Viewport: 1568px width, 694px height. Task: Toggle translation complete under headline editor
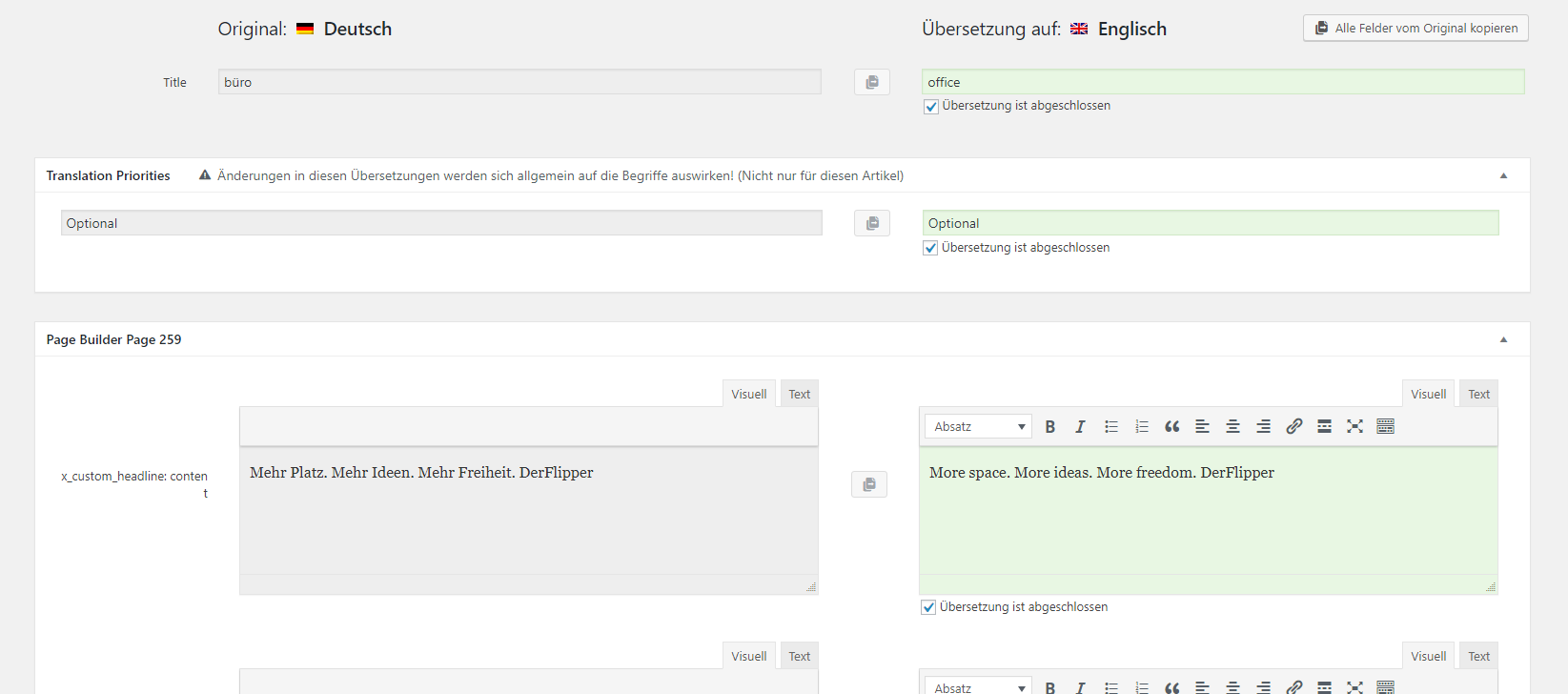coord(928,607)
